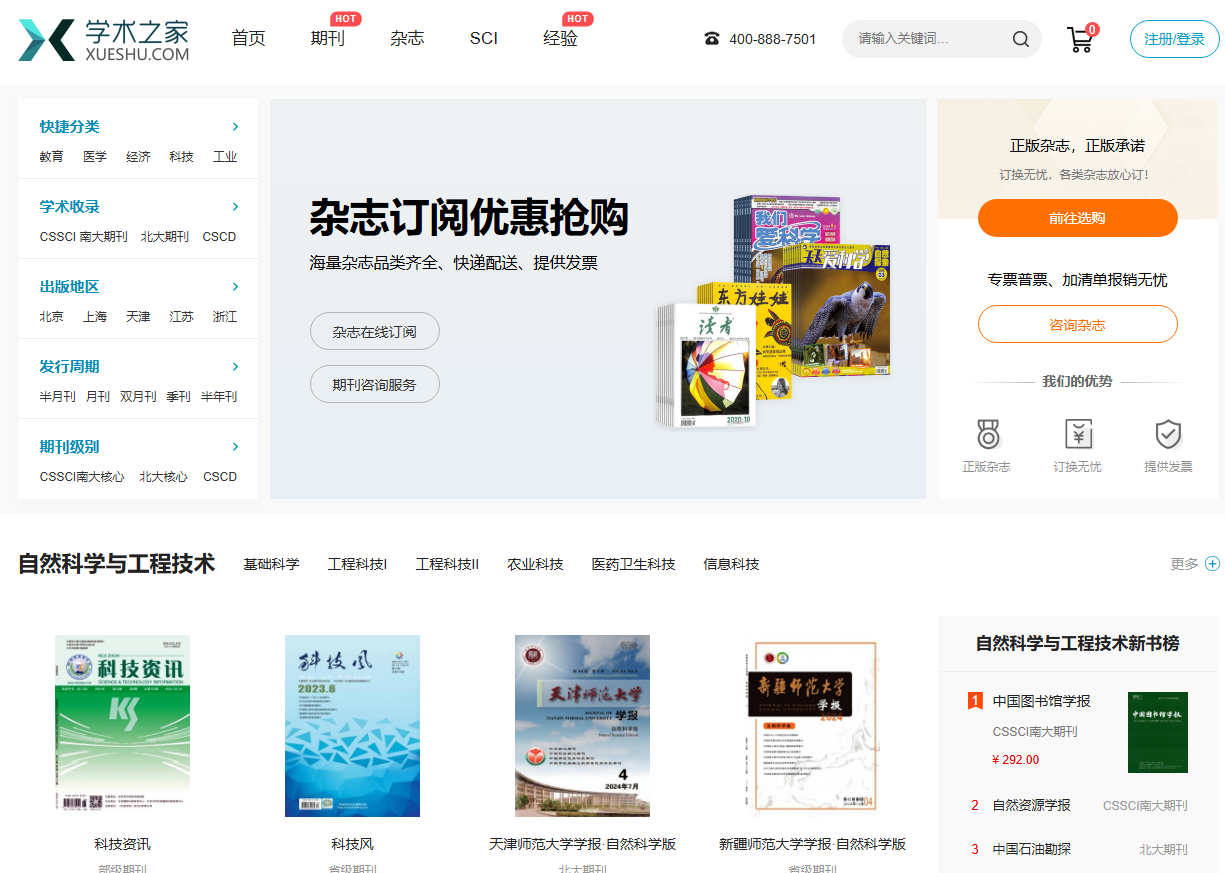Screen dimensions: 1225x873
Task: Expand the 快捷分类 chevron arrow
Action: pyautogui.click(x=236, y=127)
